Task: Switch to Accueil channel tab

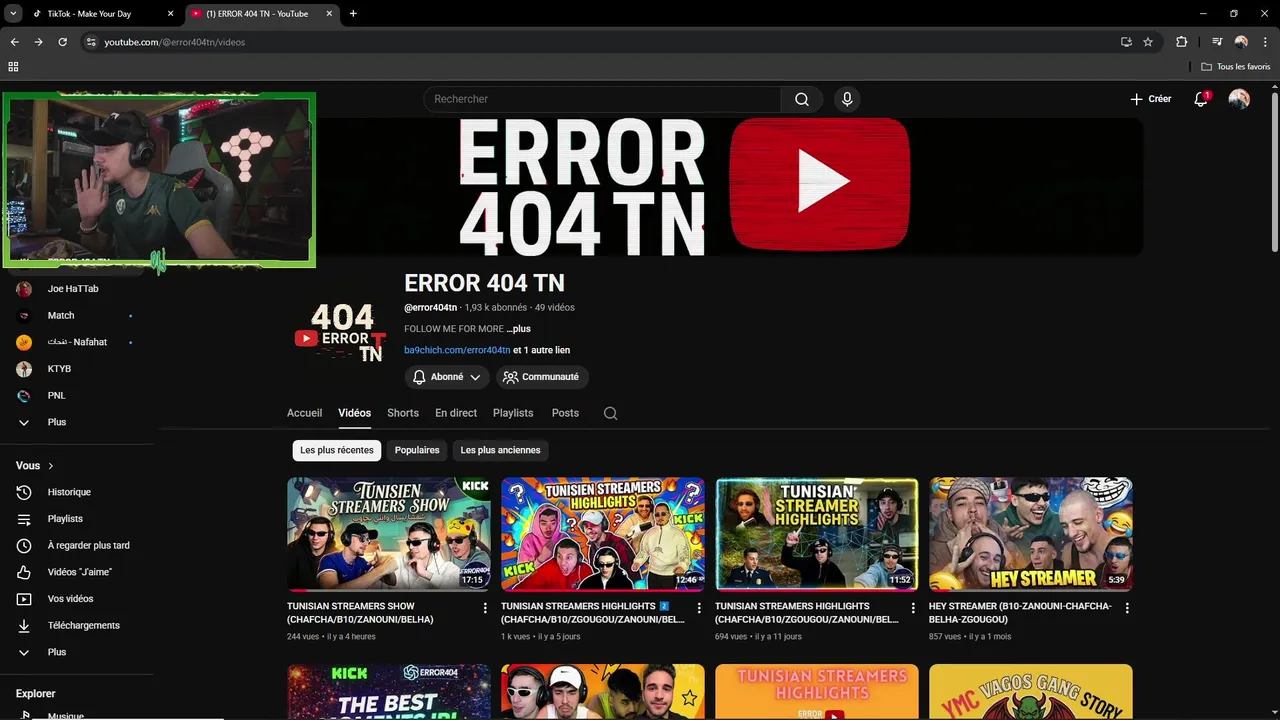Action: (304, 413)
